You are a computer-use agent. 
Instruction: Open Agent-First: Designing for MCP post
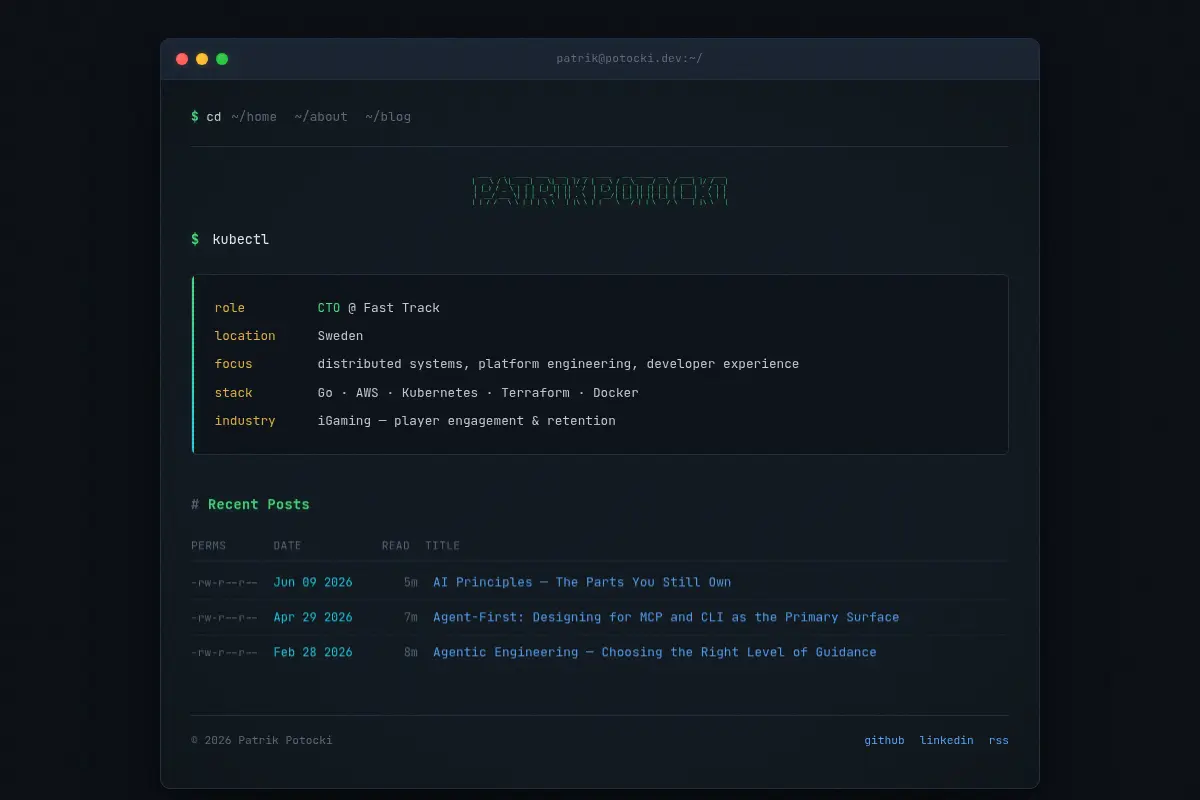666,617
